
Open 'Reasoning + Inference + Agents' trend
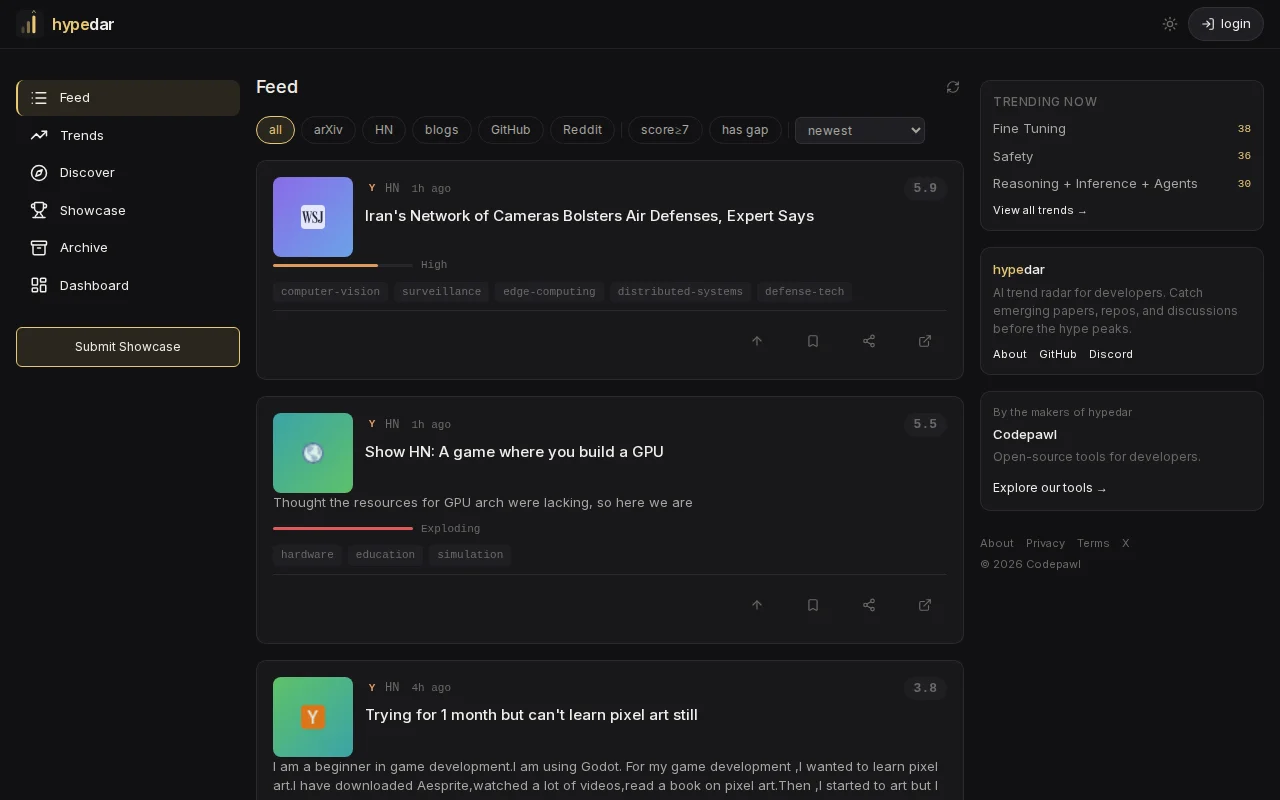(1095, 184)
